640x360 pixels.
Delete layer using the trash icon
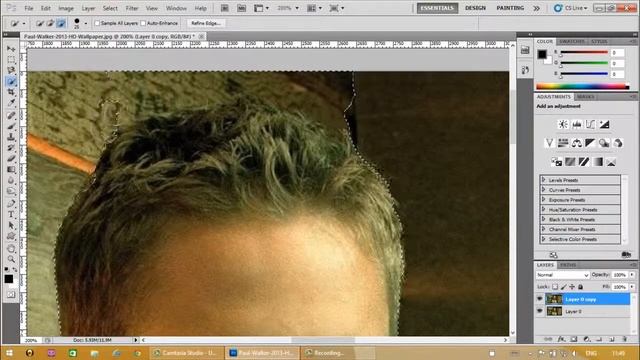tap(624, 339)
